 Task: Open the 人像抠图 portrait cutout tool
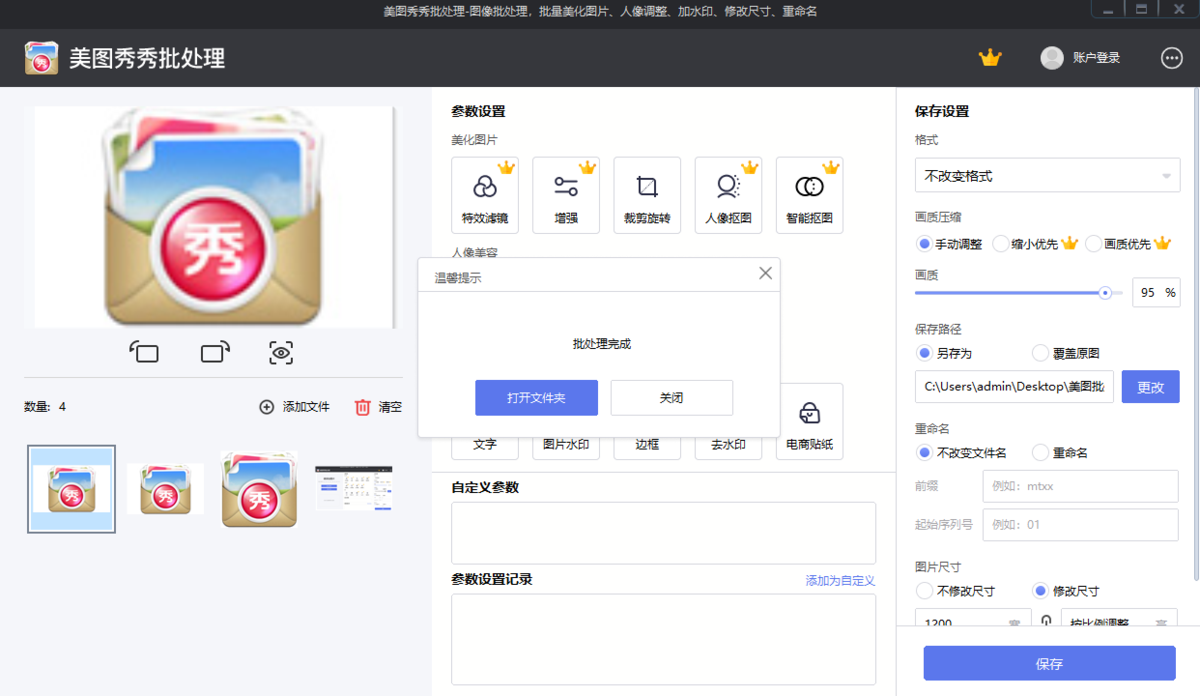(728, 195)
